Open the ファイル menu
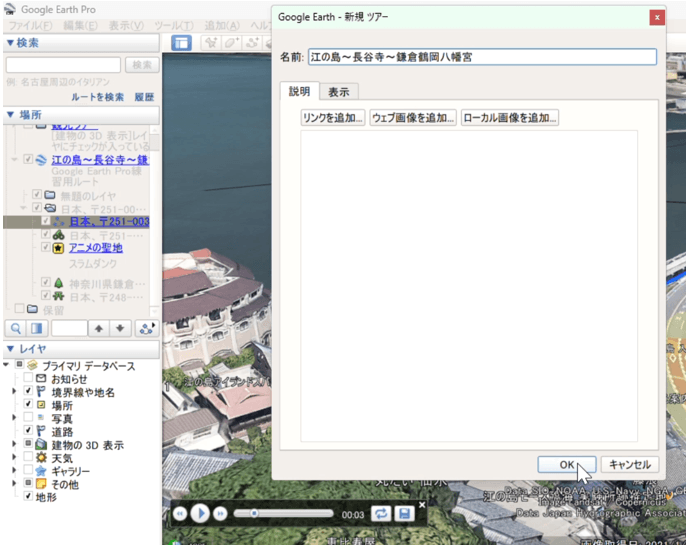686x545 pixels. click(x=30, y=24)
